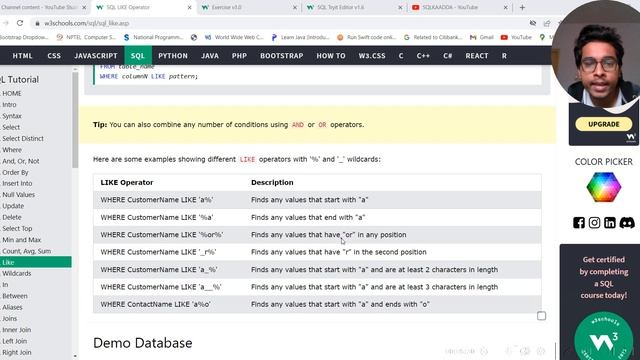Select PYTHON in top navigation
Screen dimensions: 640x360
coord(173,56)
